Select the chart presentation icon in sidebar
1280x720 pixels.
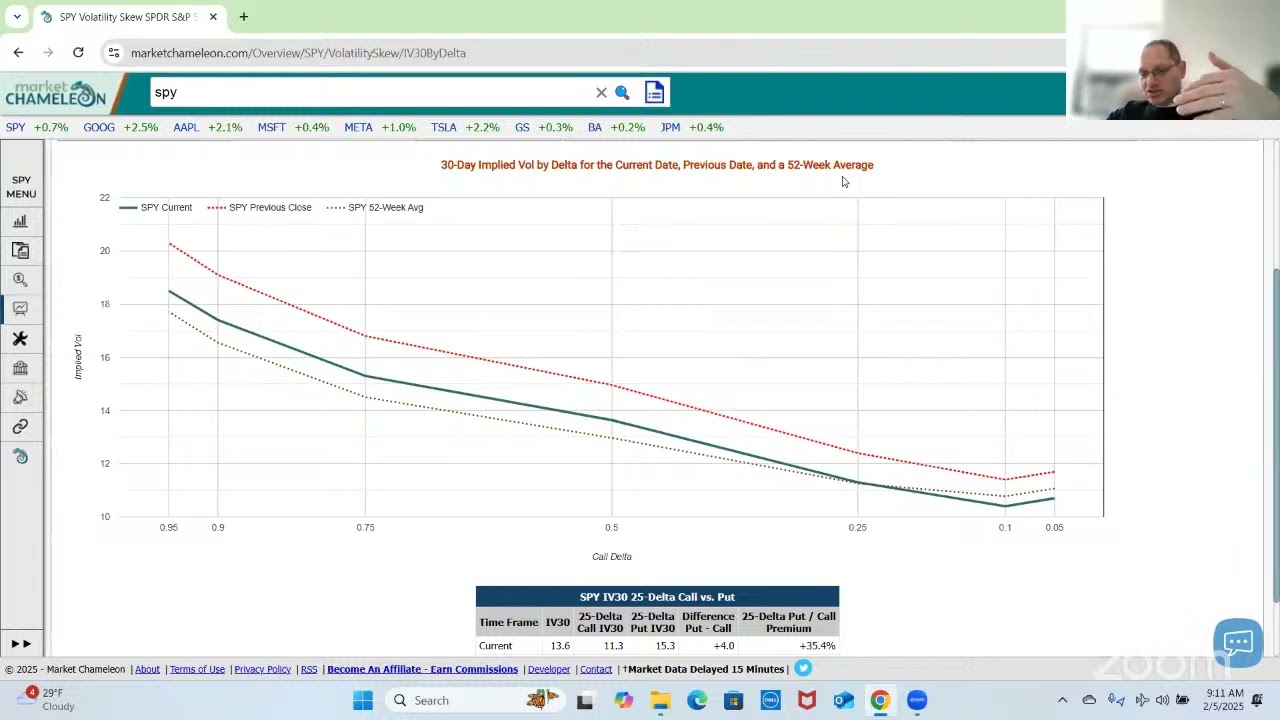point(20,309)
